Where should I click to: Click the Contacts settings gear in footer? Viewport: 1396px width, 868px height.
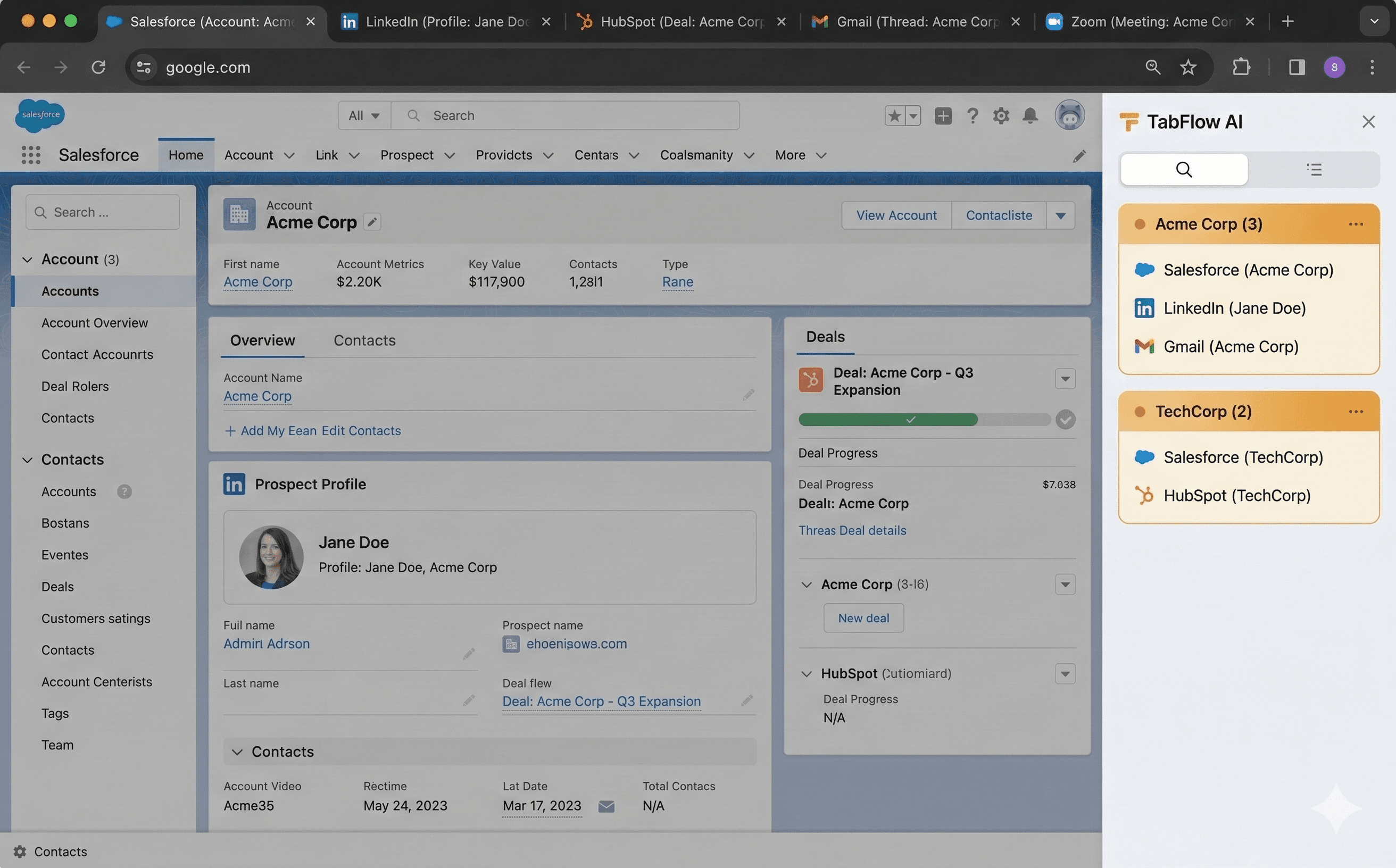20,852
